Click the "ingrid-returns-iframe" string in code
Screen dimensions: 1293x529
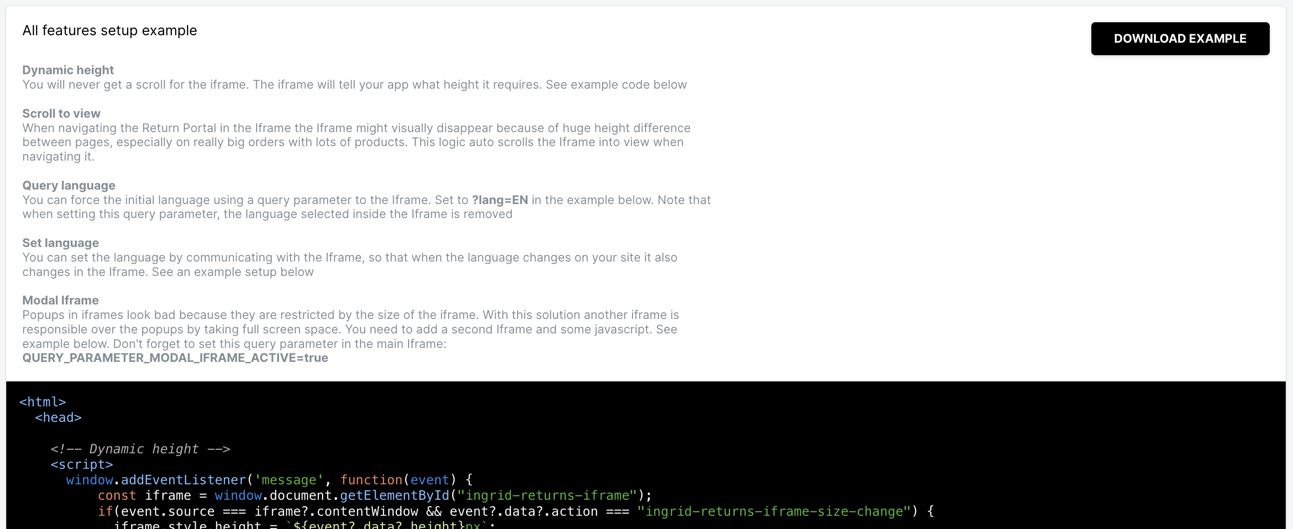coord(549,495)
